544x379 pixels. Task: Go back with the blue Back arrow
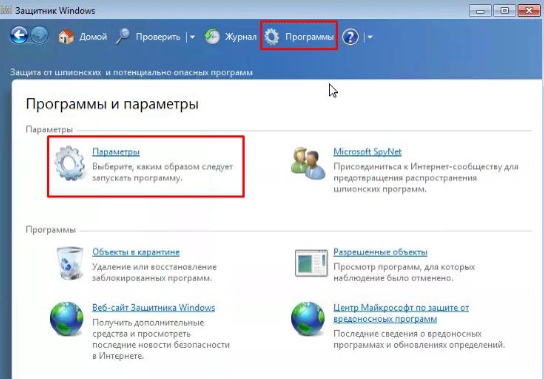coord(19,36)
